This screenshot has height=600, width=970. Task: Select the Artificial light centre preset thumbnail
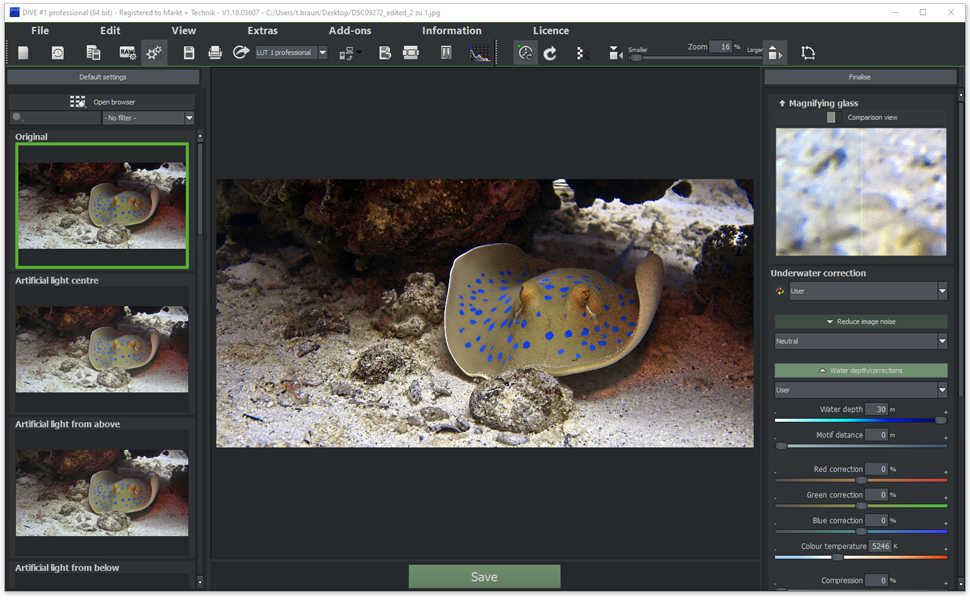tap(102, 349)
